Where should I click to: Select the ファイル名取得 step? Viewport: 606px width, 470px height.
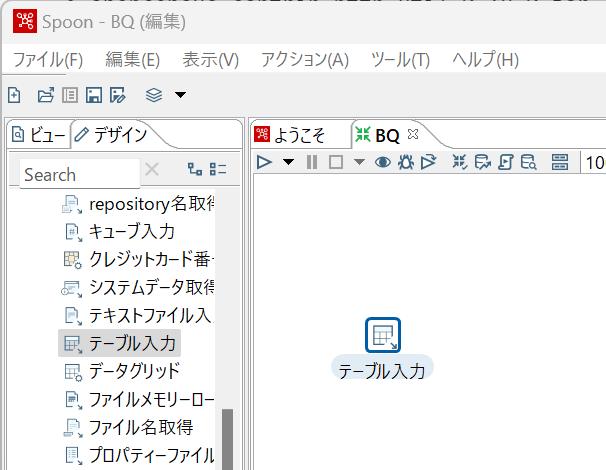click(129, 427)
